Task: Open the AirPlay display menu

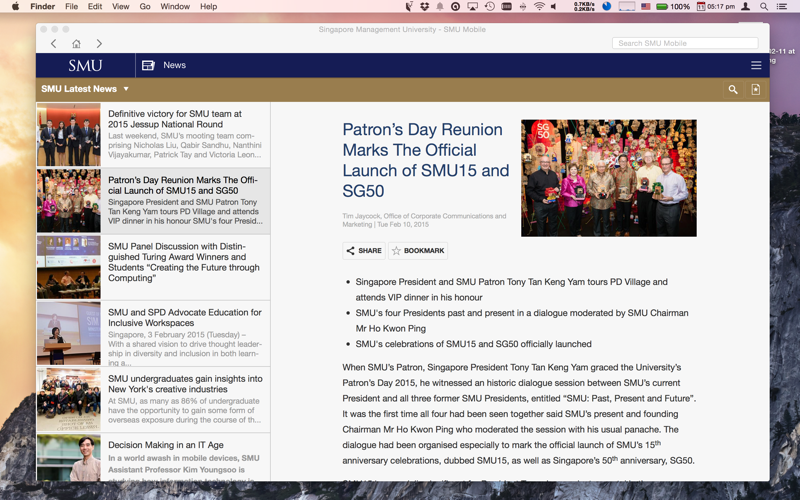Action: point(472,6)
